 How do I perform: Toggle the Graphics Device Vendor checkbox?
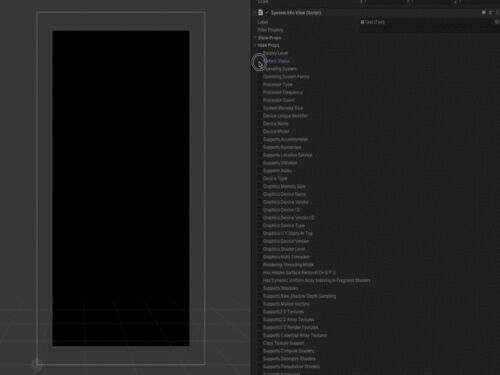[x=260, y=202]
